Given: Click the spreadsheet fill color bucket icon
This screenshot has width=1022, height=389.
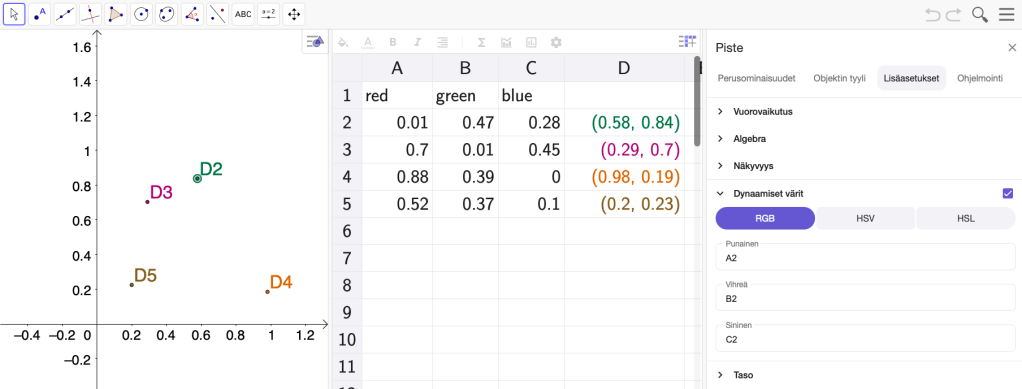Looking at the screenshot, I should point(343,42).
